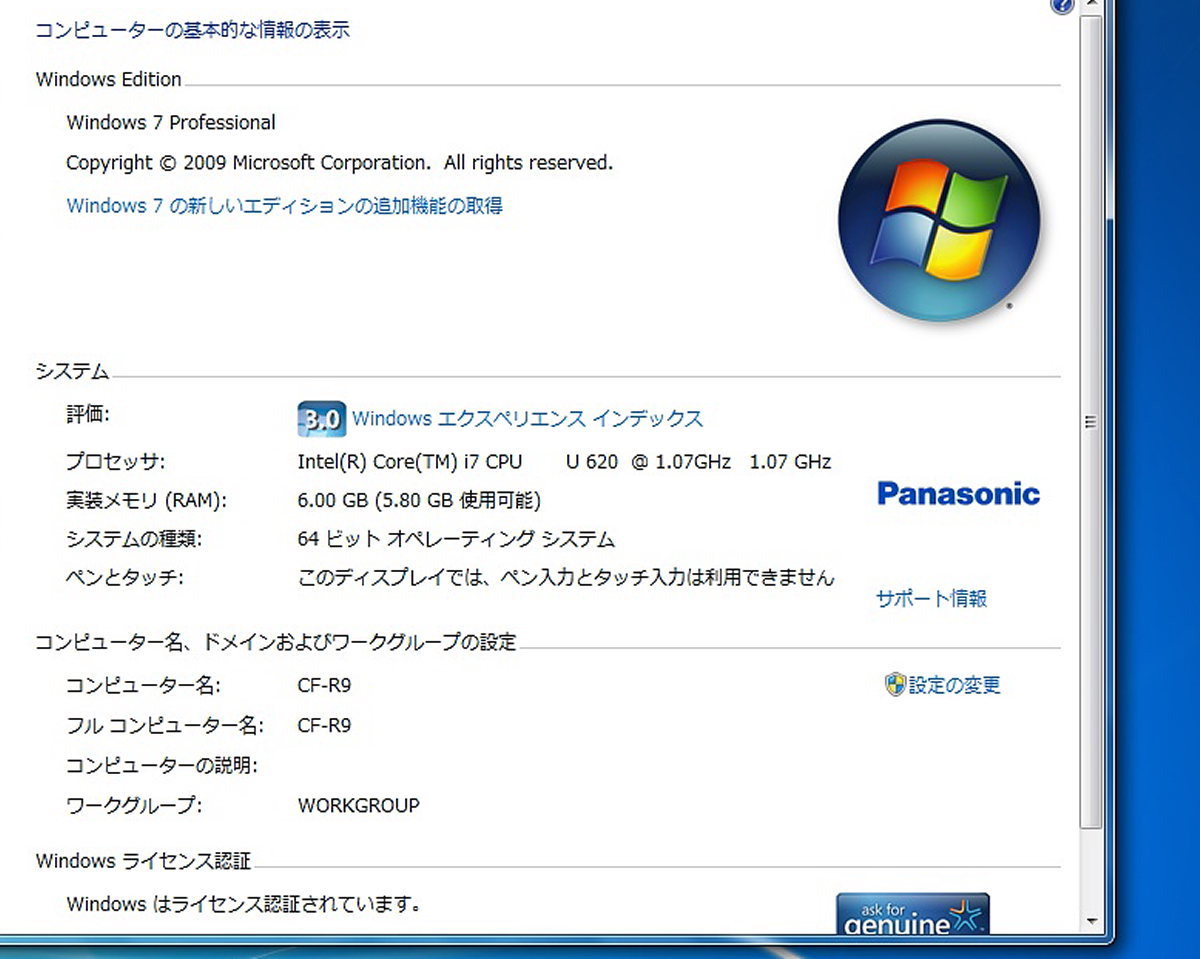
Task: Open Windows エクスペリエンス インデックス
Action: (528, 419)
